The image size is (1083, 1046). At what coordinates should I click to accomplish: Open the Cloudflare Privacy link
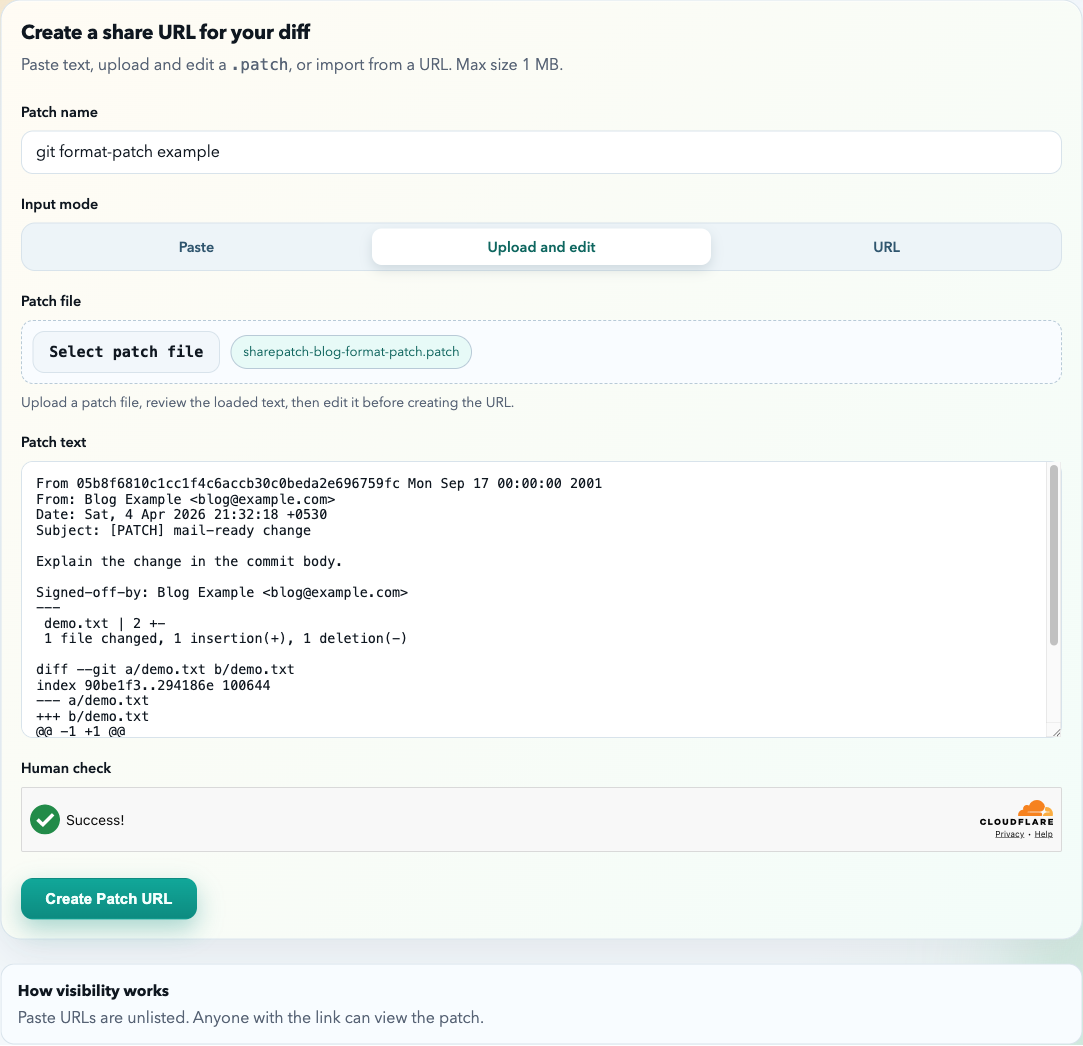point(1009,833)
